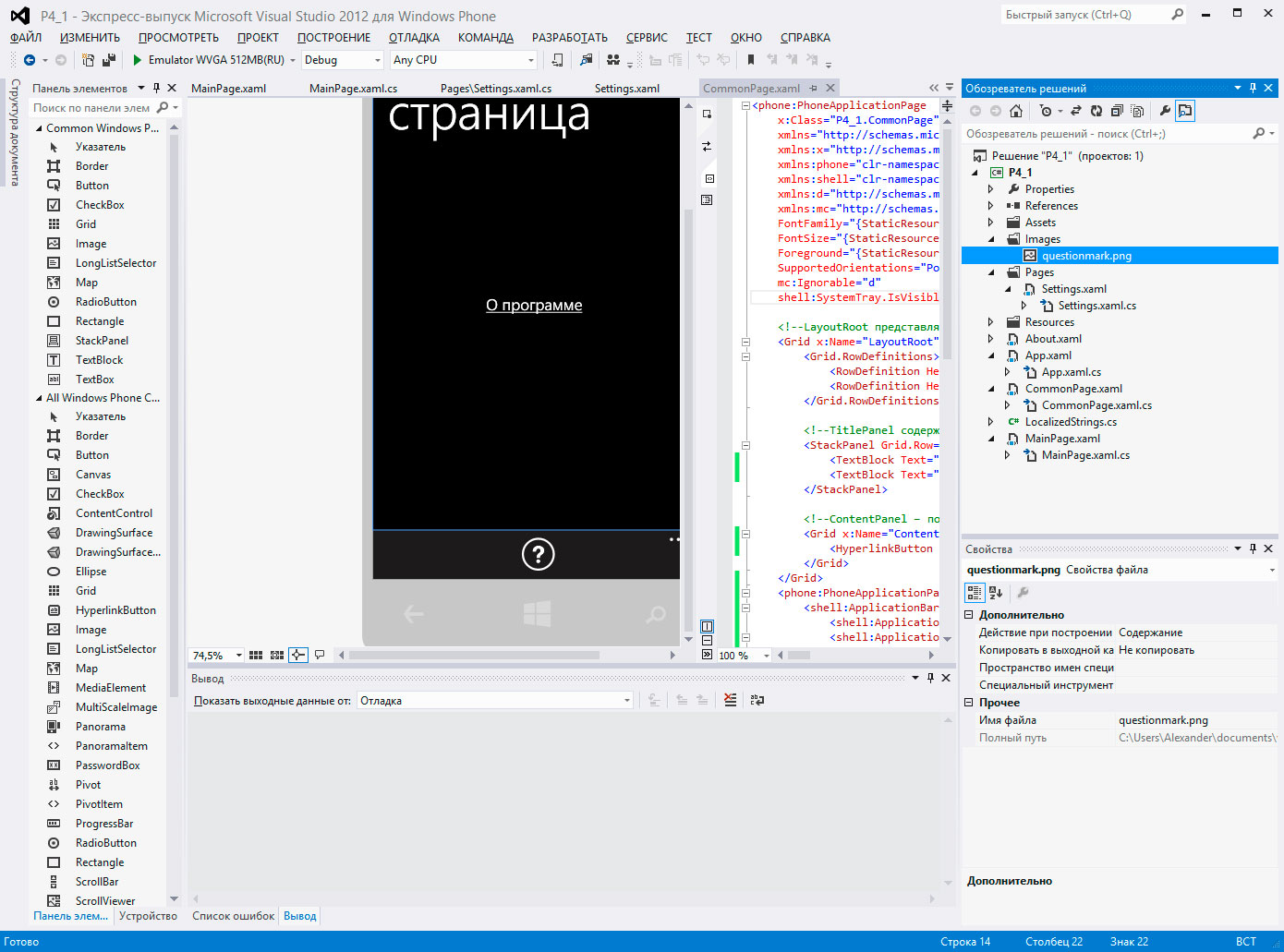Image resolution: width=1284 pixels, height=952 pixels.
Task: Click the designer horizontal scrollbar
Action: point(473,656)
